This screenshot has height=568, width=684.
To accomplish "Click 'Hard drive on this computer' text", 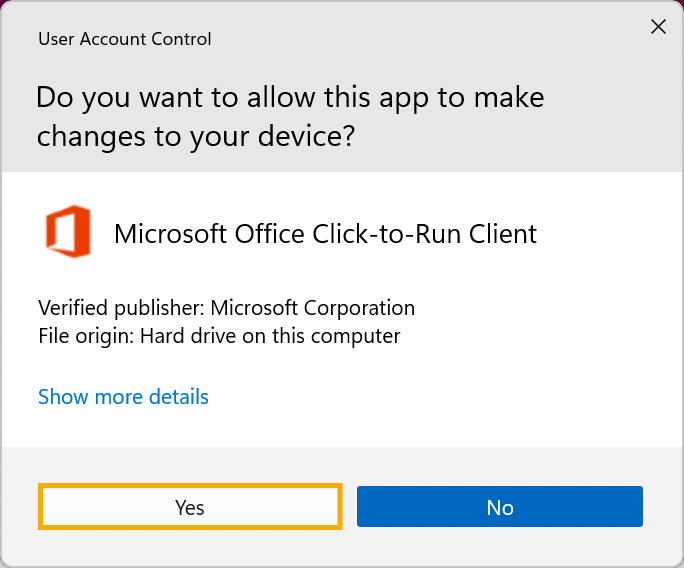I will 270,336.
